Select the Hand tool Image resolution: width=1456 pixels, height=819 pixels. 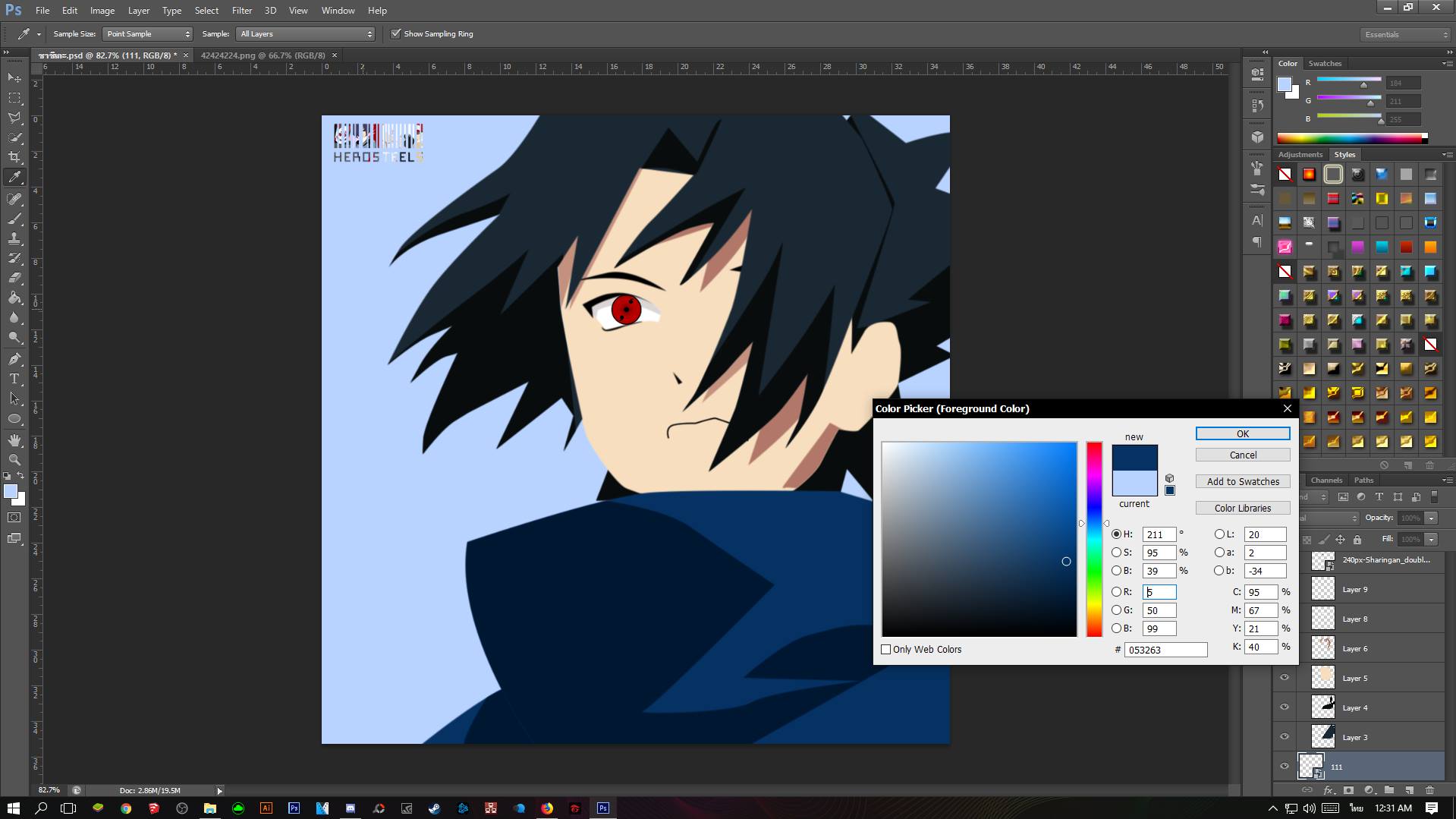tap(14, 440)
